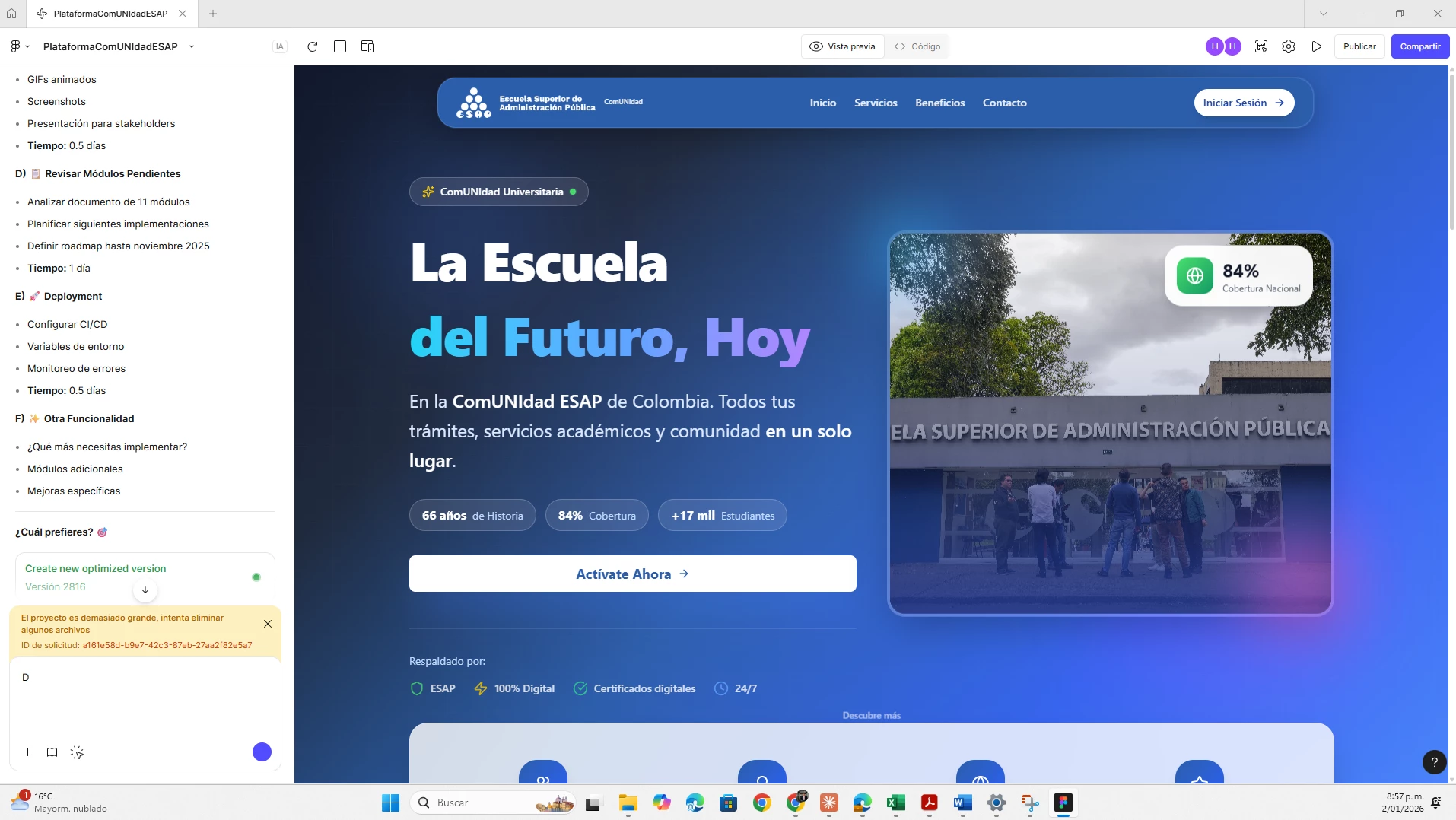Viewport: 1456px width, 820px height.
Task: Open Servicios in site navigation
Action: pyautogui.click(x=876, y=103)
